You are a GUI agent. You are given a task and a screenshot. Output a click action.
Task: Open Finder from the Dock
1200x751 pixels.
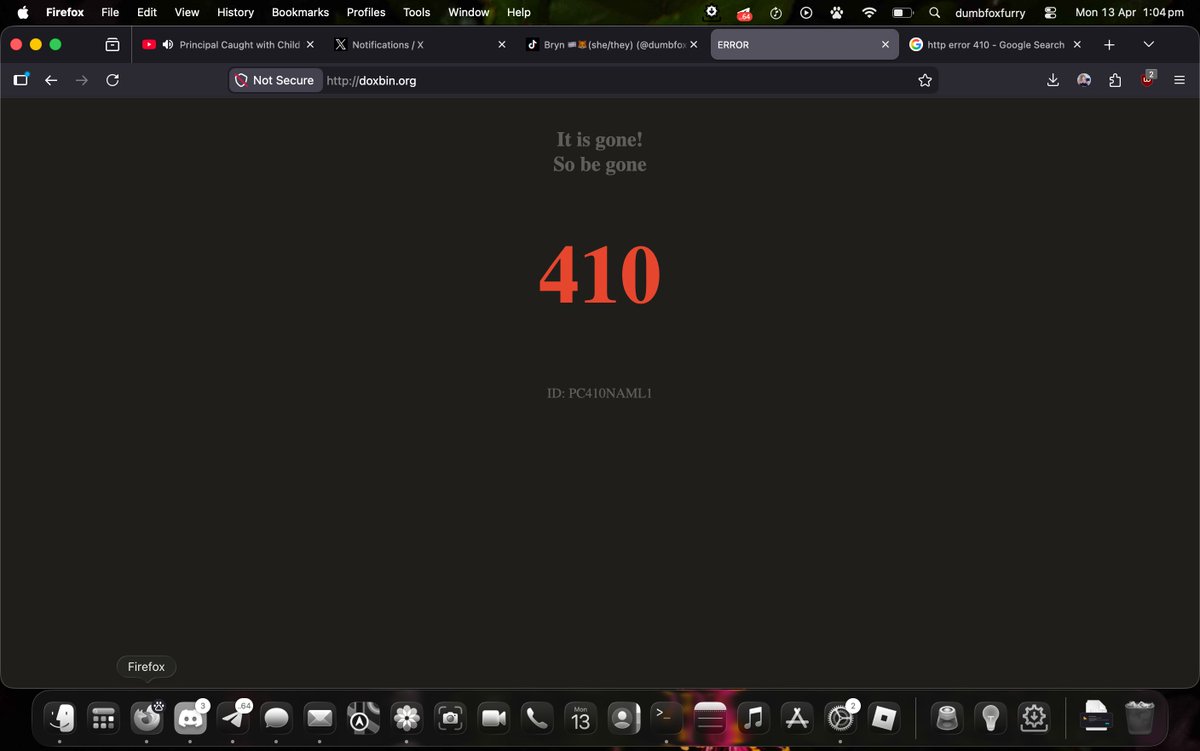(x=60, y=717)
